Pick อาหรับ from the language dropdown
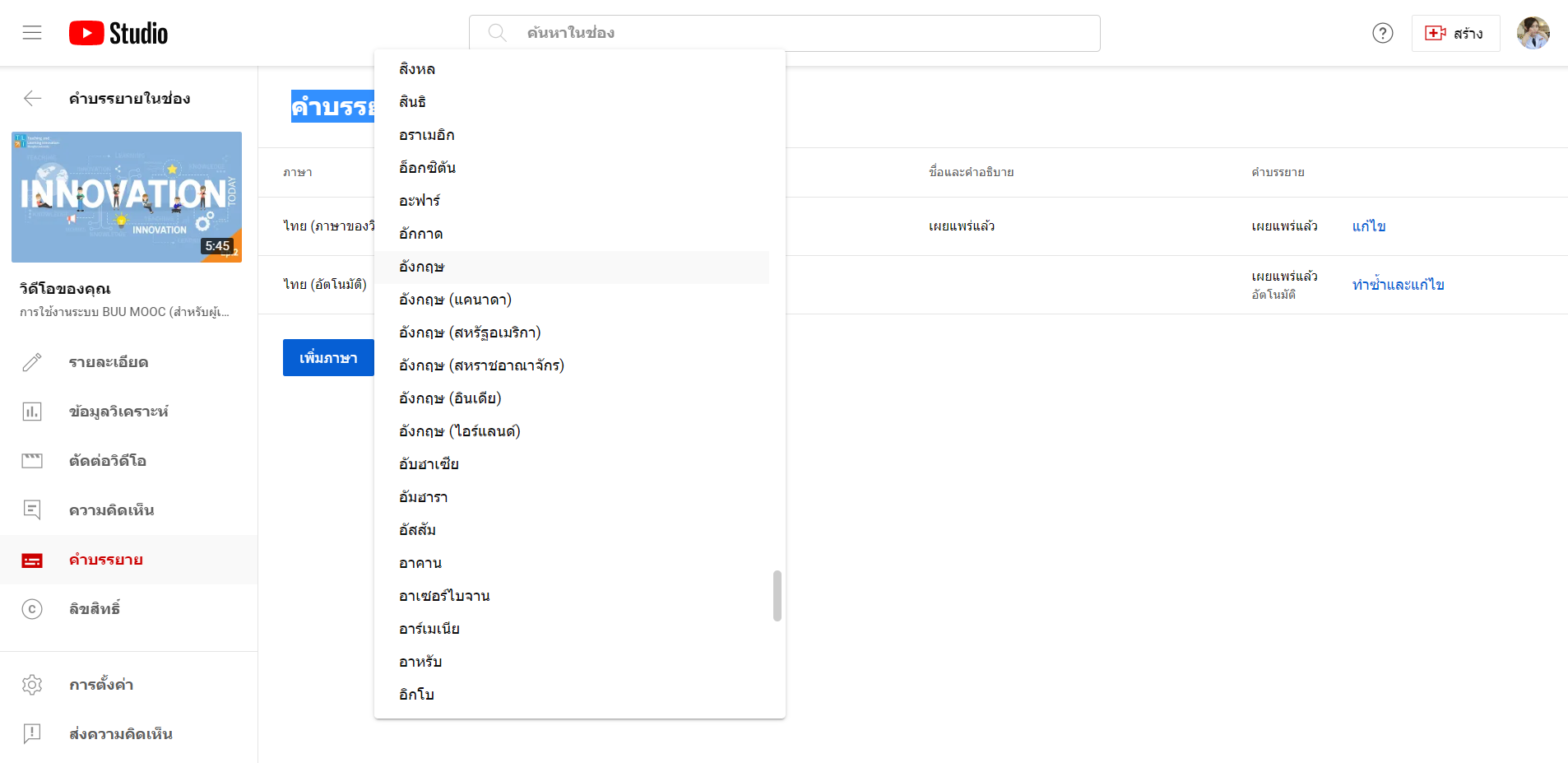 [420, 662]
